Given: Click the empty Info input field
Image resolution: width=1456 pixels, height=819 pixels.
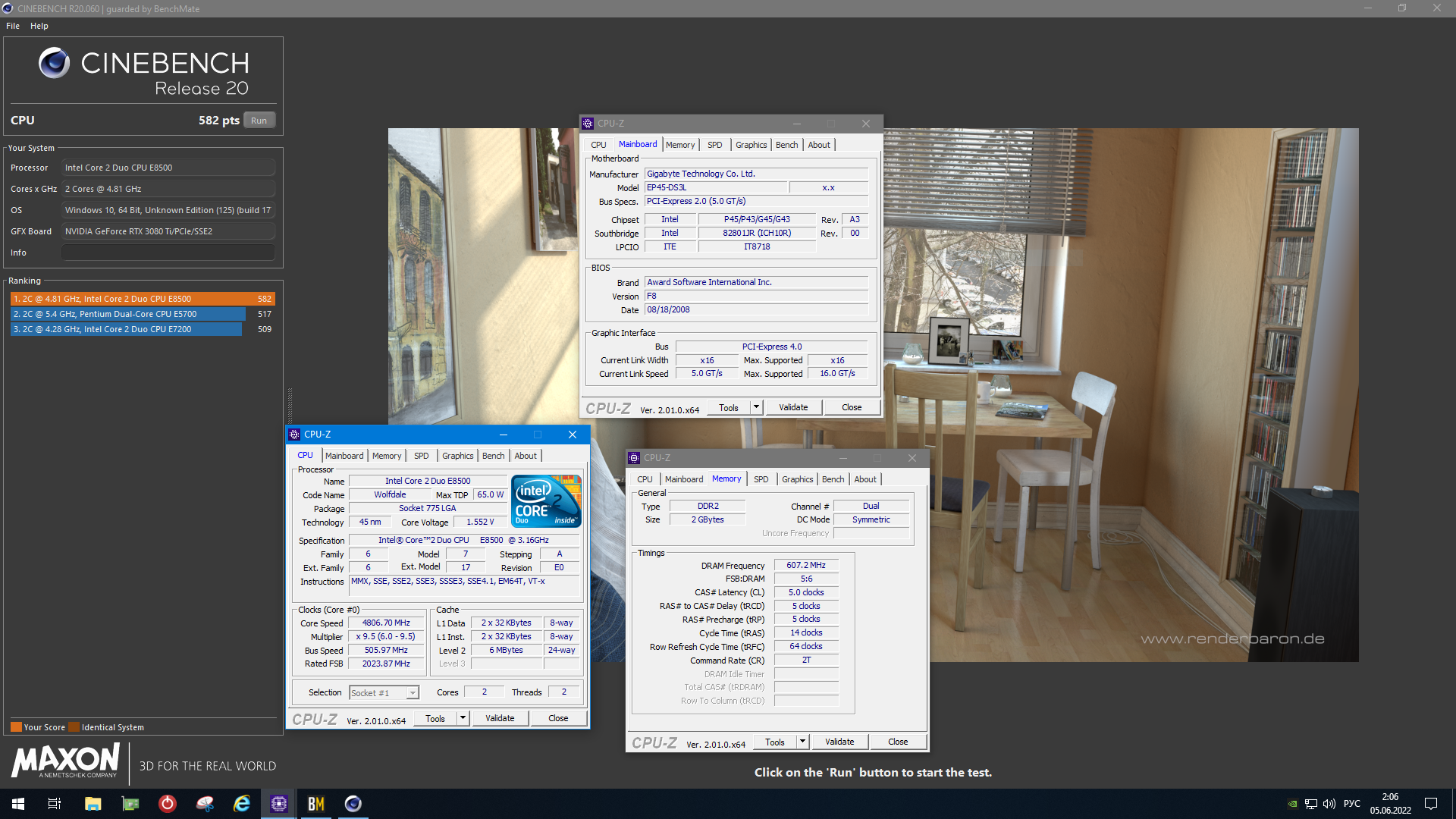Looking at the screenshot, I should click(x=168, y=253).
